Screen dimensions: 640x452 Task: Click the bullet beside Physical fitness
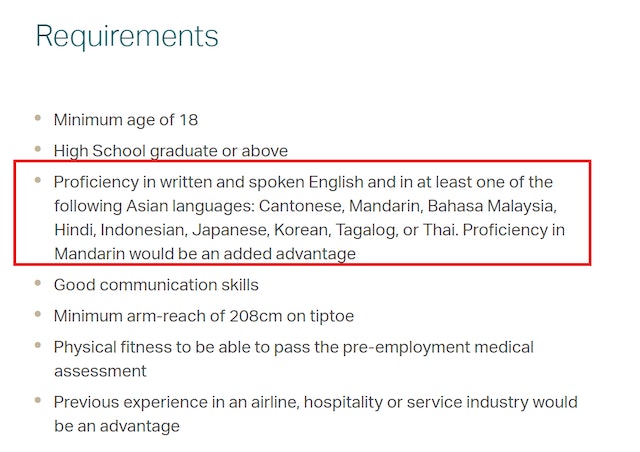point(38,345)
